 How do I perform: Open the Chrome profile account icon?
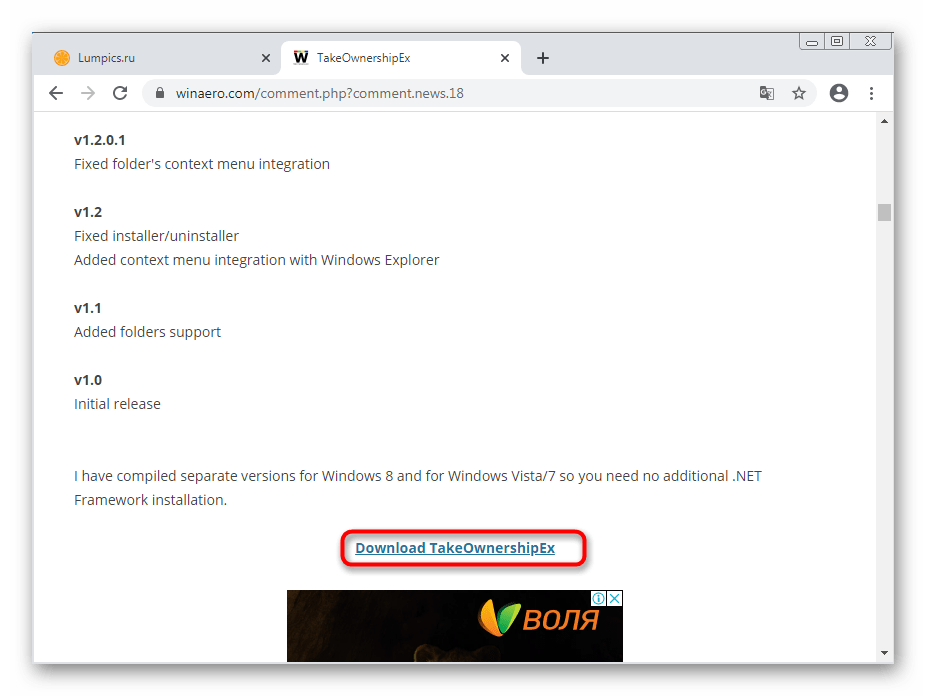pyautogui.click(x=839, y=93)
